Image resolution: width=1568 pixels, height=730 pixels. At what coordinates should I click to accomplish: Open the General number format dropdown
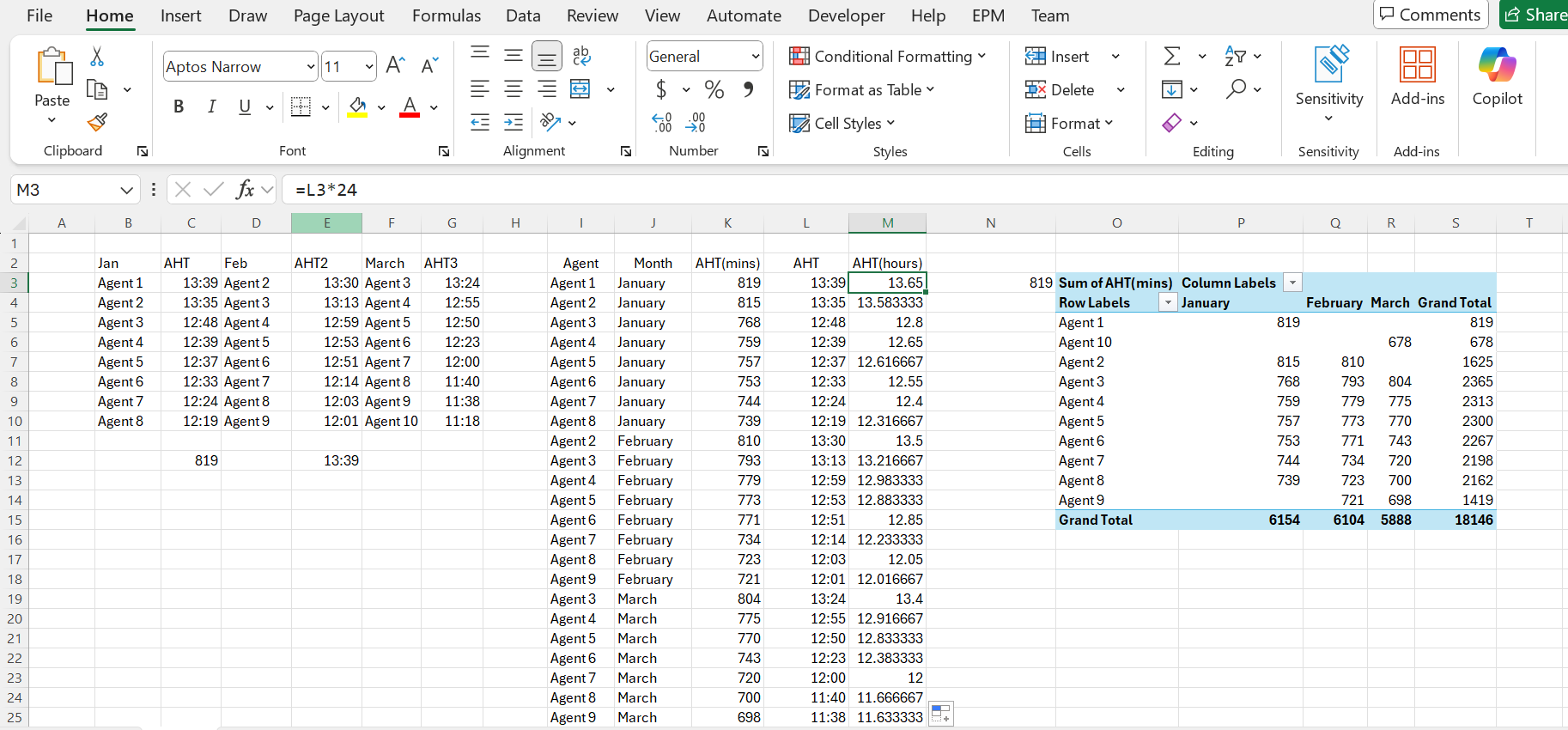pos(756,57)
